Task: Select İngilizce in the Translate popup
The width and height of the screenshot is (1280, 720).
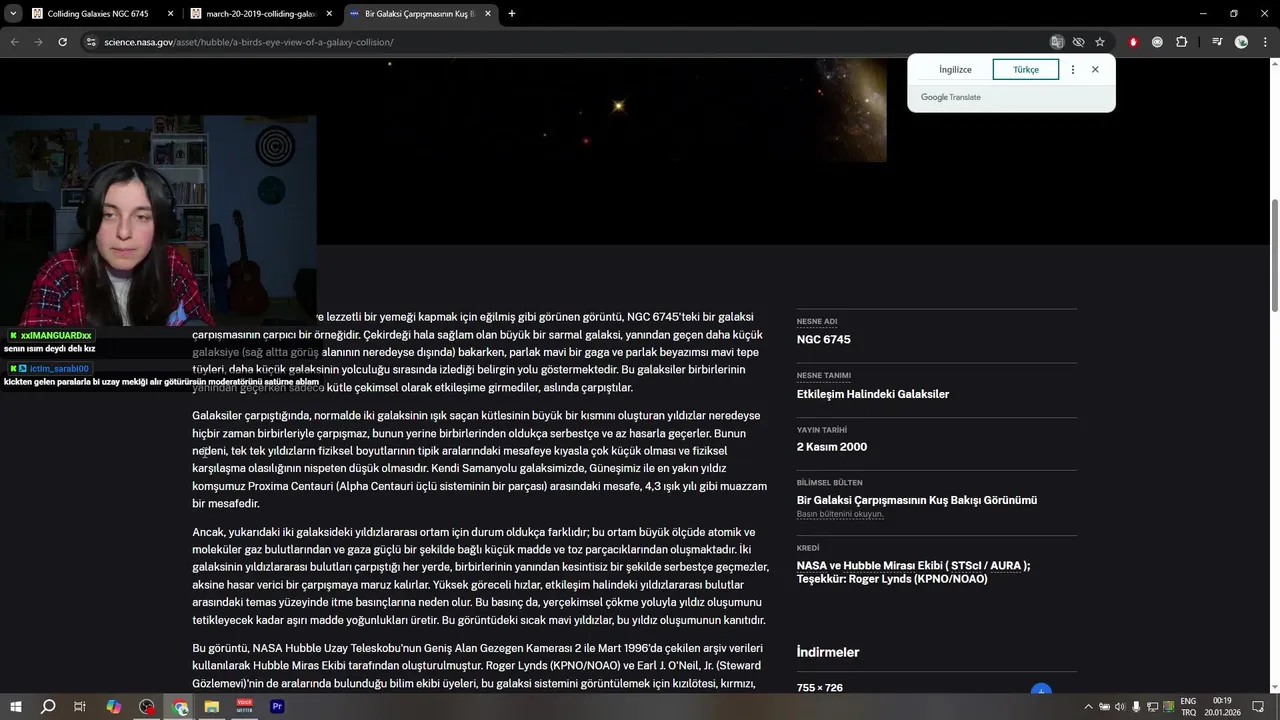Action: click(x=955, y=70)
